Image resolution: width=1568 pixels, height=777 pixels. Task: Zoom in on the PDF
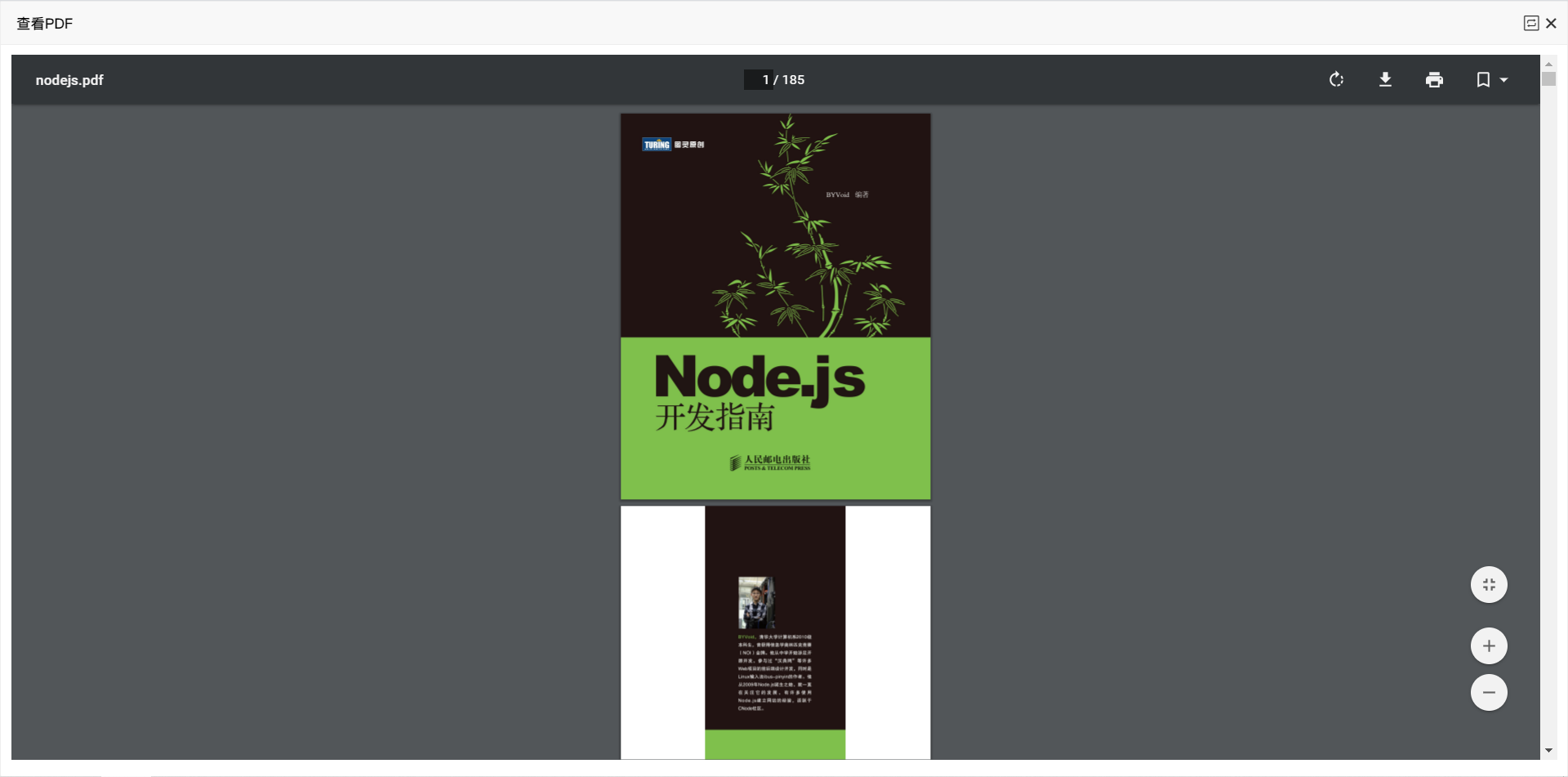coord(1489,646)
